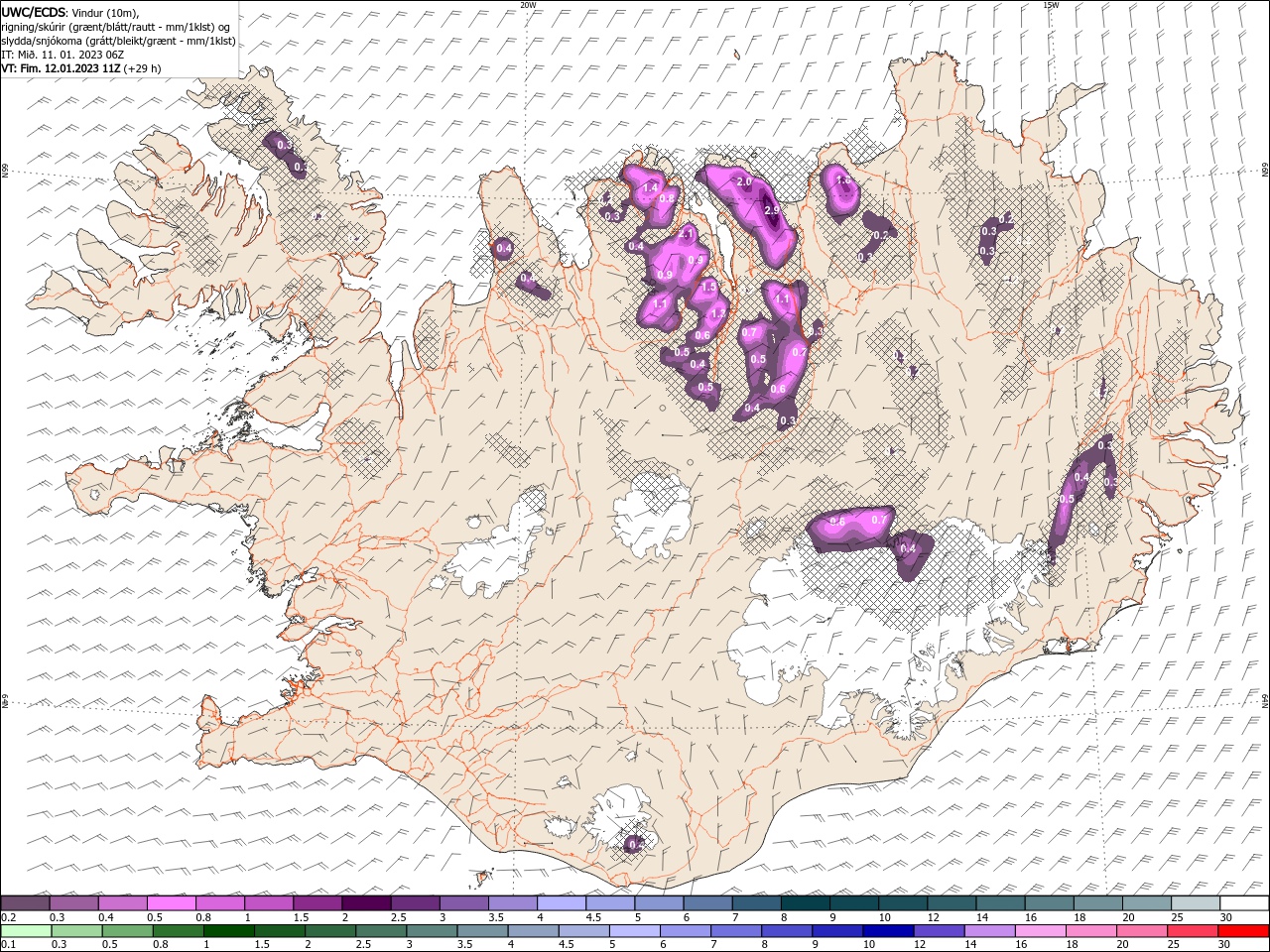Click the 1.5 swatch in the upper purple legend
The image size is (1270, 952).
tap(317, 903)
